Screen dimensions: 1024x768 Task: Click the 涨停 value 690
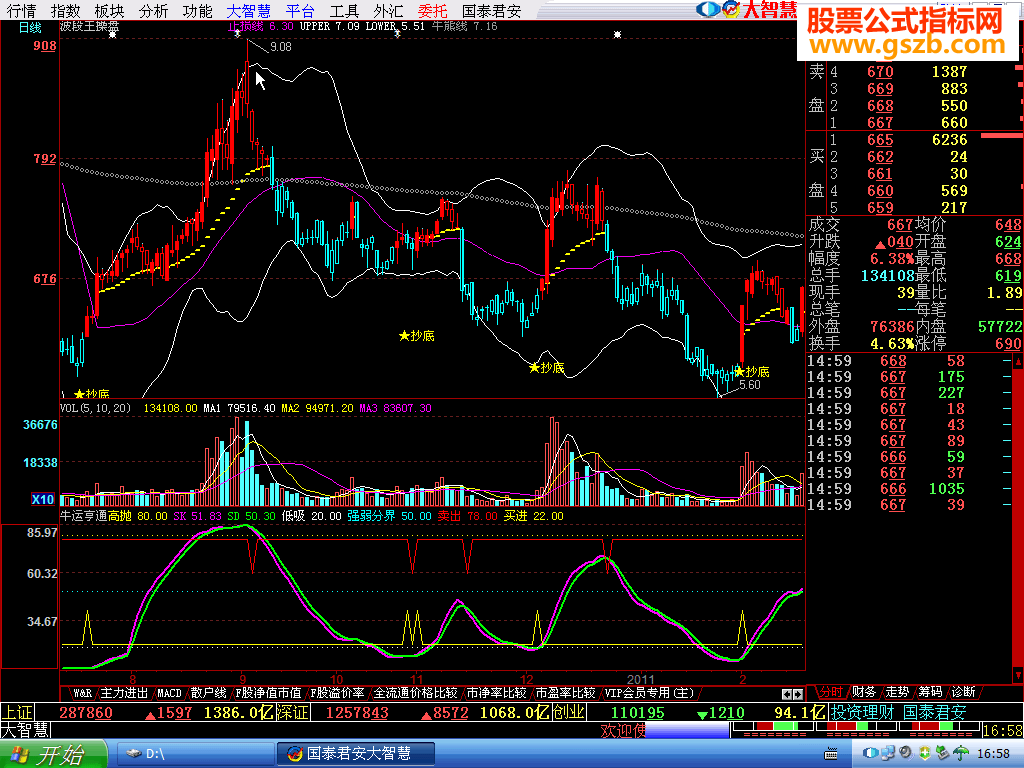click(x=1008, y=344)
